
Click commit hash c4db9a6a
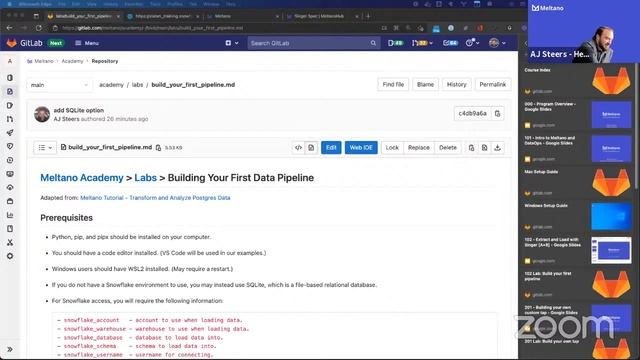(x=472, y=113)
